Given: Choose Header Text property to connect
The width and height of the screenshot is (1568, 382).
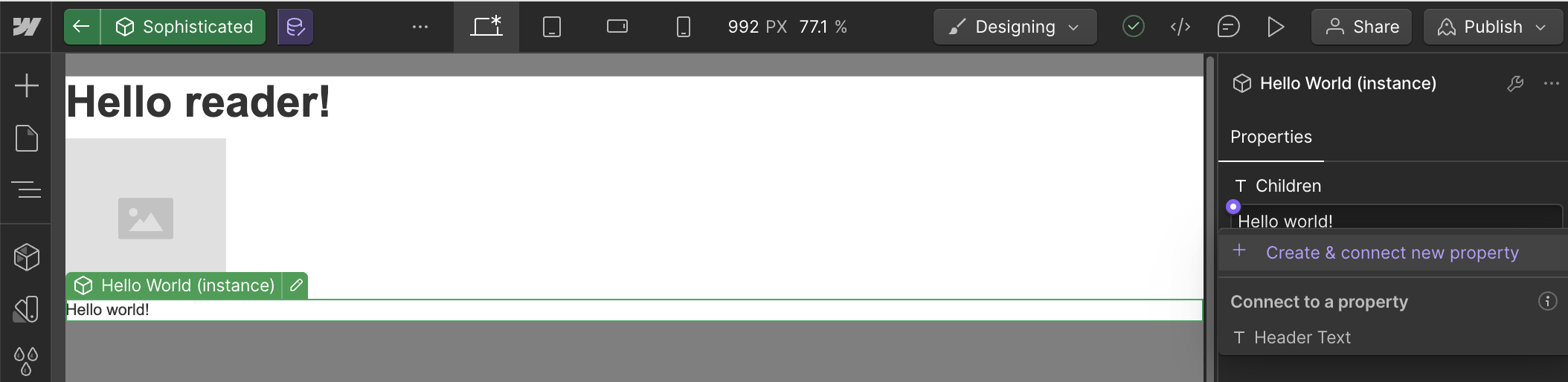Looking at the screenshot, I should click(1302, 337).
